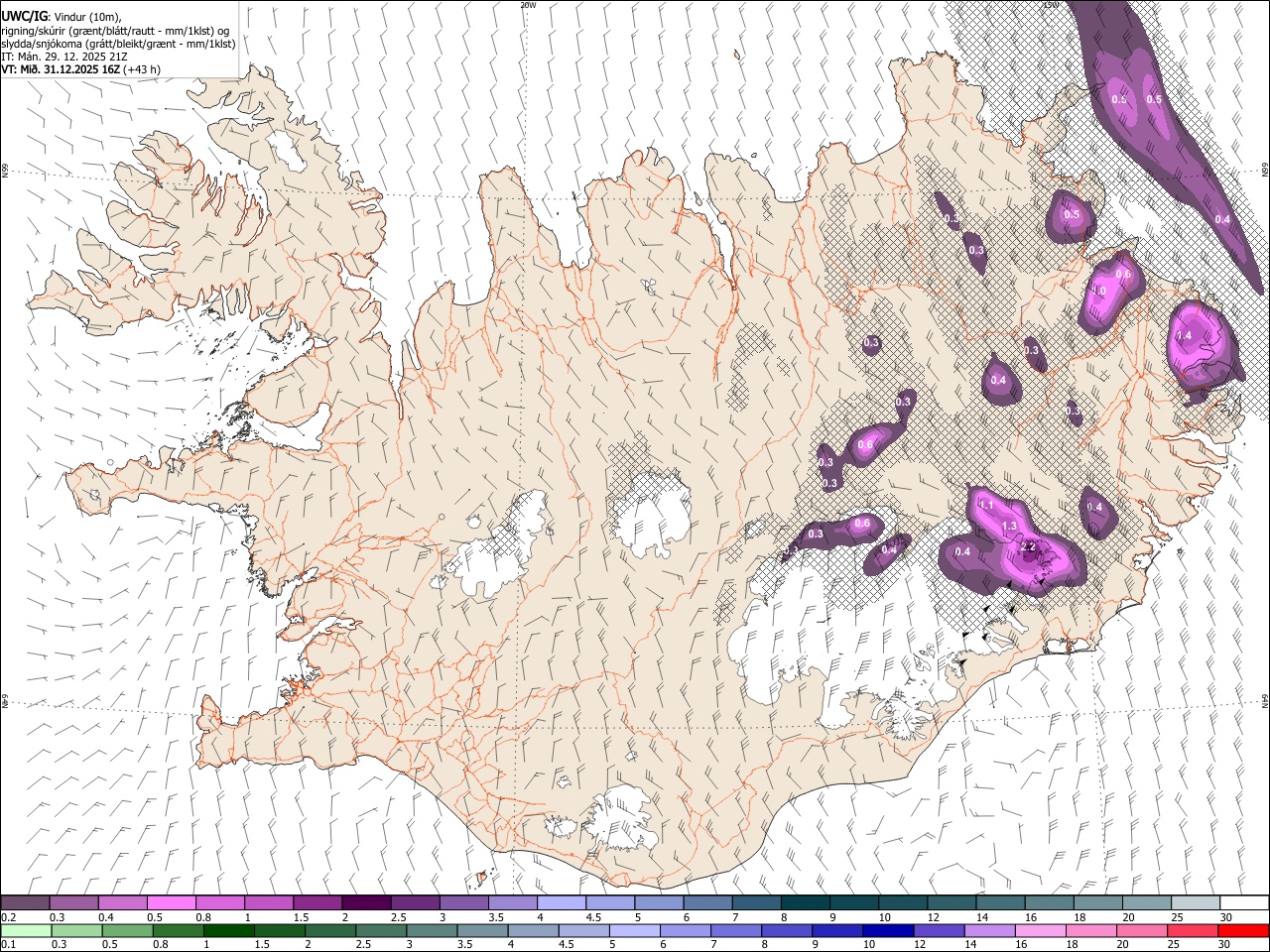Select the lower-row 14 light purple swatch
Screen dimensions: 1270x952
(989, 930)
